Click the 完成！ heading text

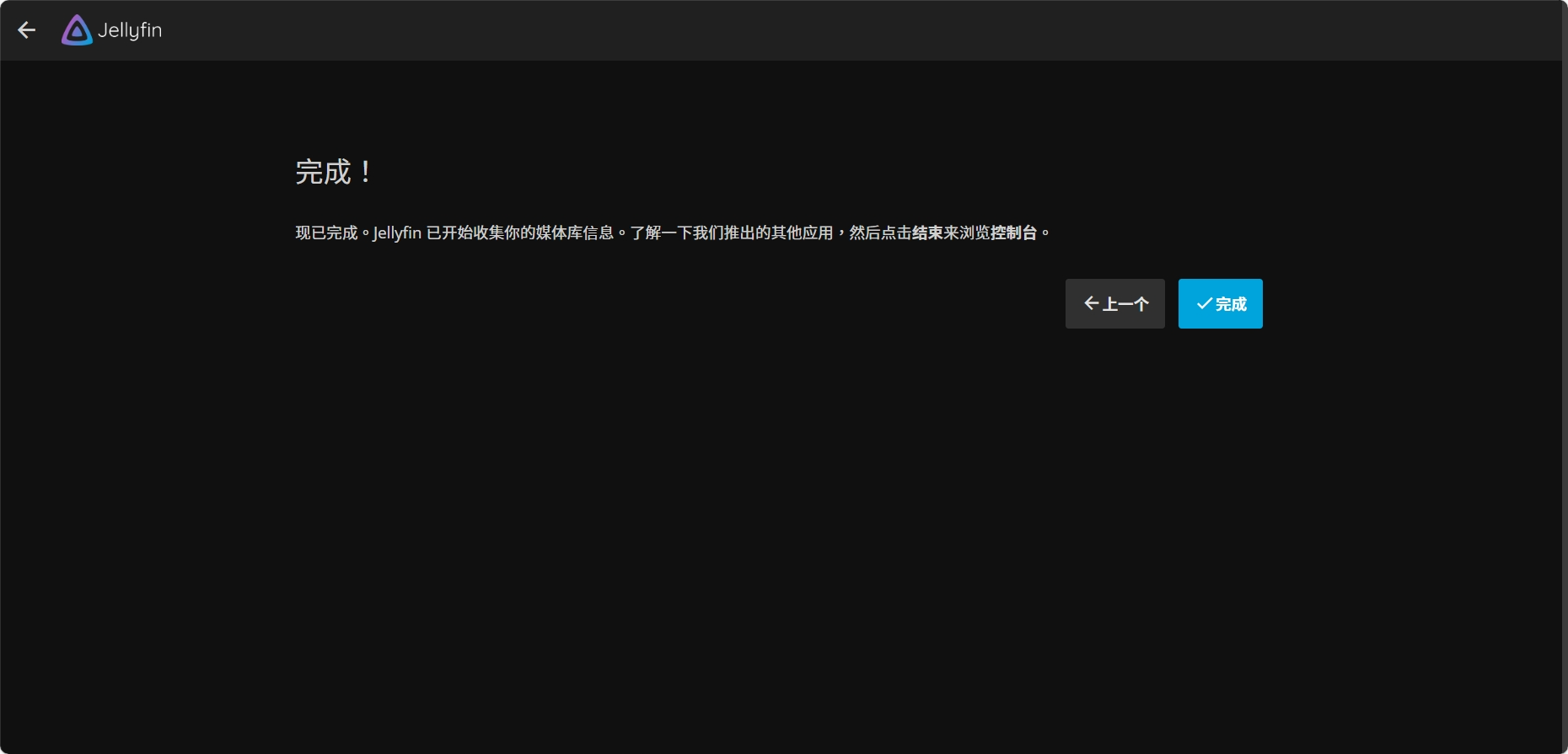(334, 172)
